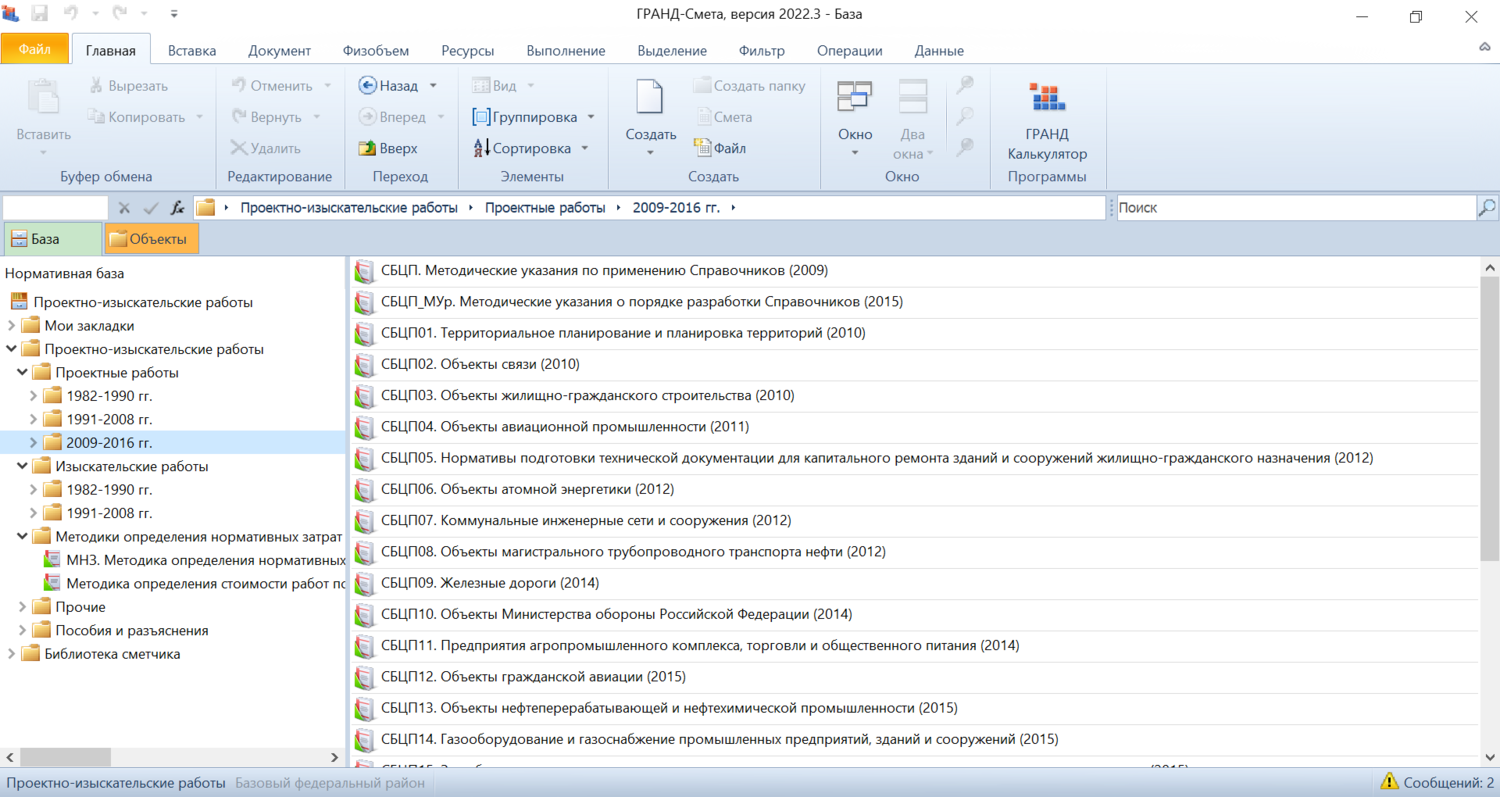Collapse the Изыскательские работы tree node
This screenshot has width=1500, height=797.
[23, 466]
